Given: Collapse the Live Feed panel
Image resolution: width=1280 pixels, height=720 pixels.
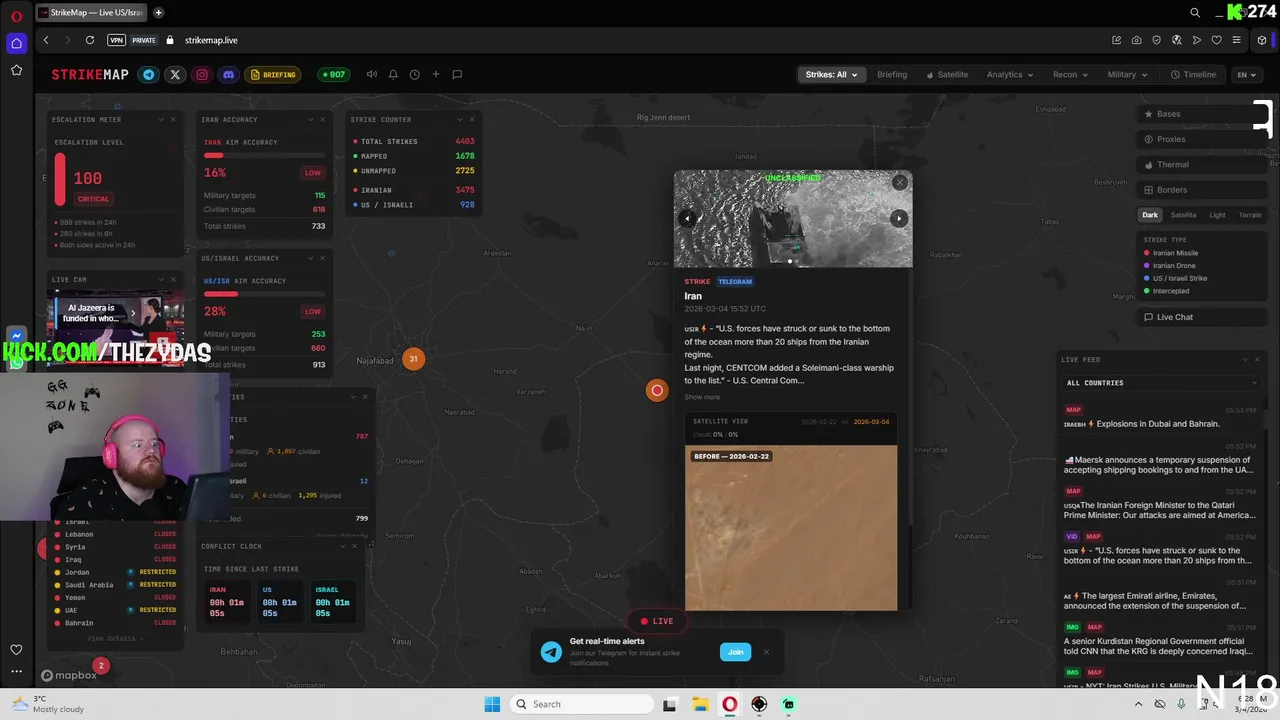Looking at the screenshot, I should (1245, 359).
